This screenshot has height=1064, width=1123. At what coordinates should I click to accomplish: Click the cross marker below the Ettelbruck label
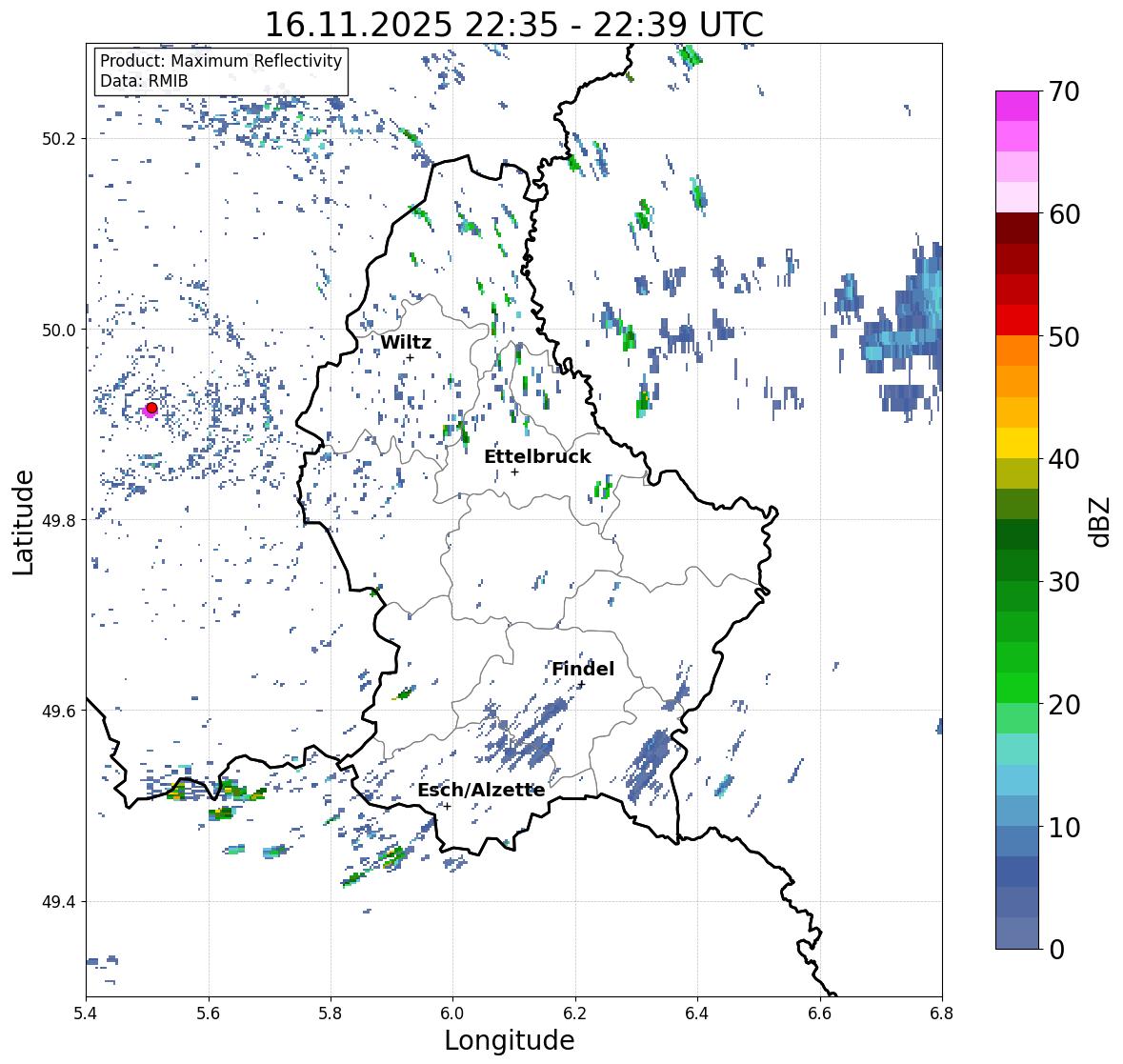point(514,472)
